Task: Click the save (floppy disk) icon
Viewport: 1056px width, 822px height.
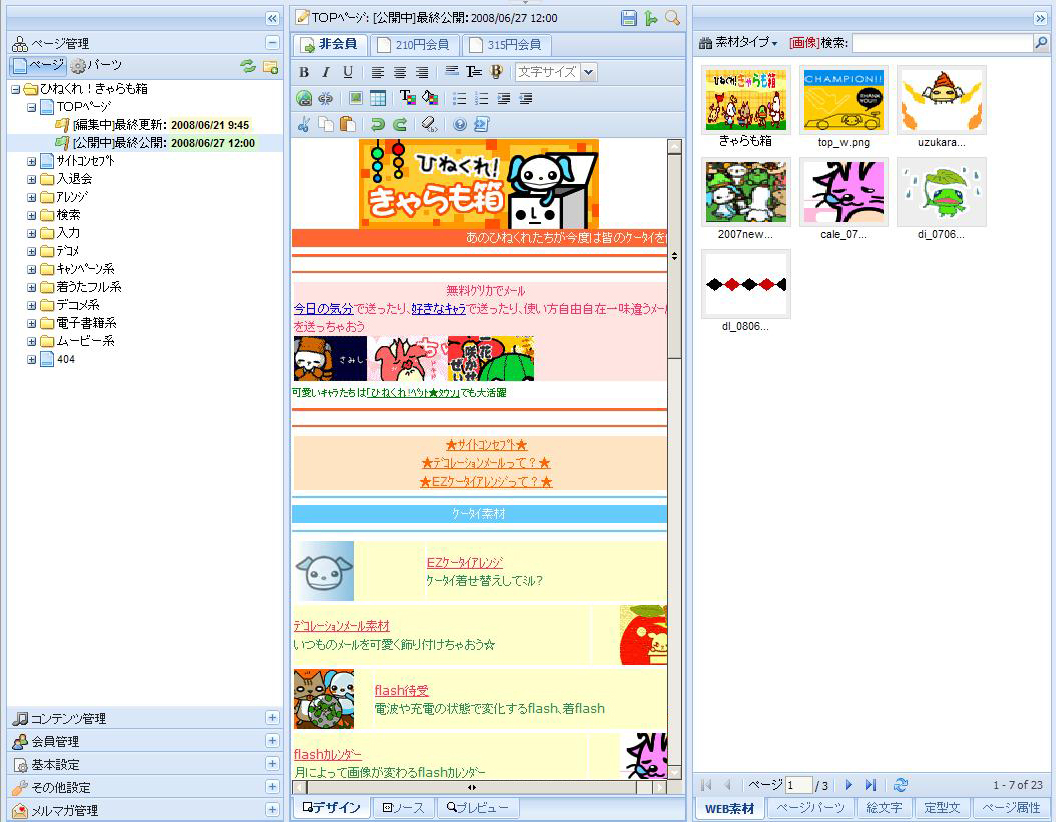Action: click(x=628, y=18)
